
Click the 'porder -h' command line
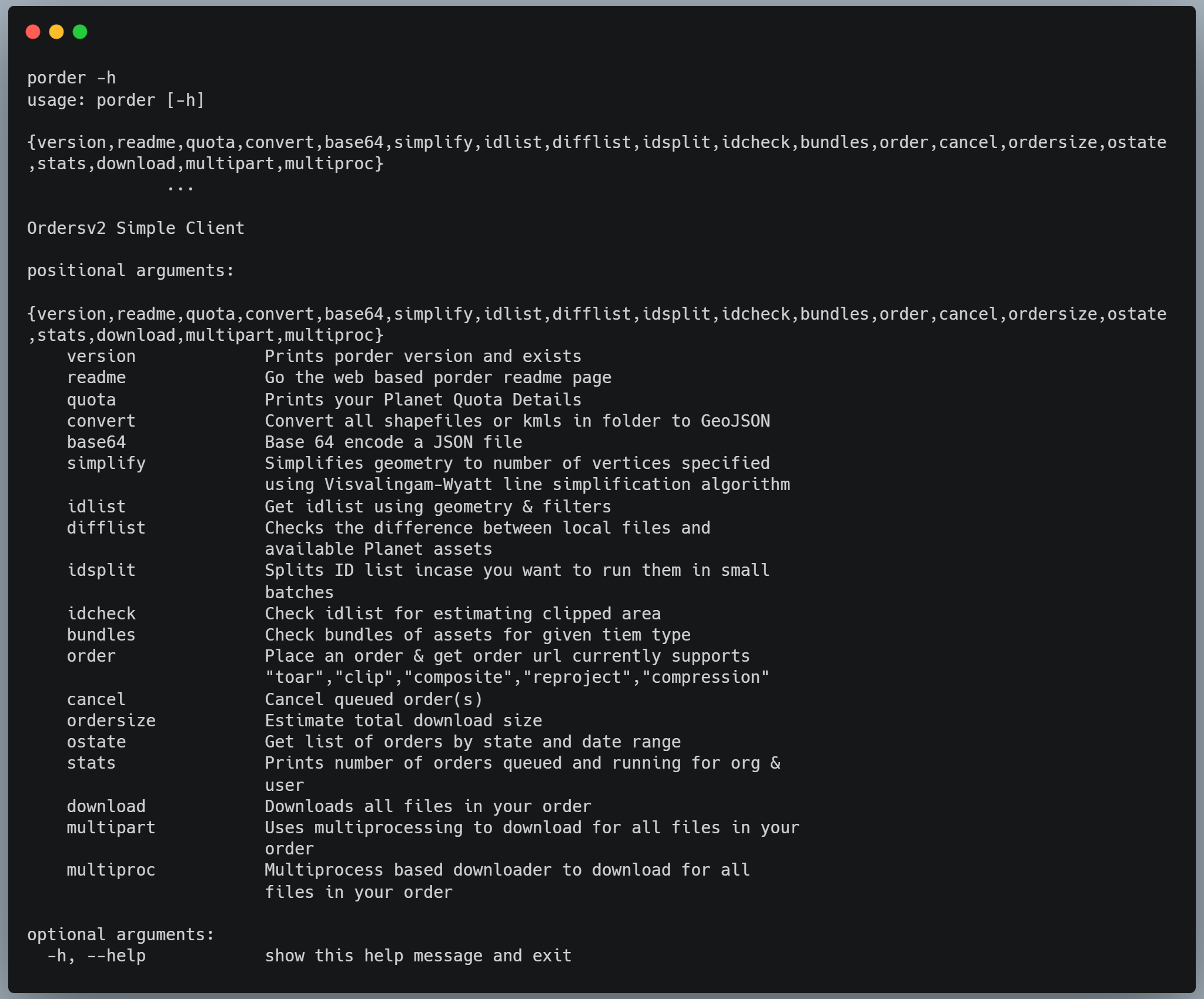(x=72, y=78)
